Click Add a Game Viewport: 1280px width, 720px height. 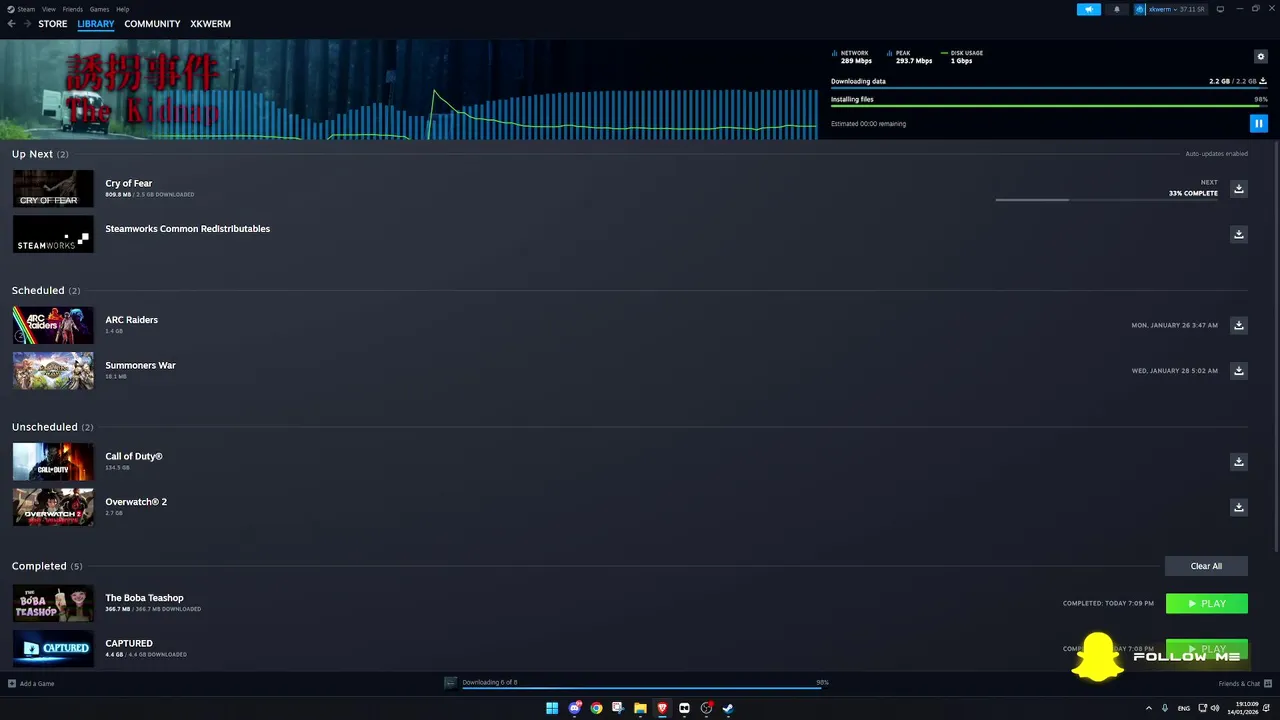pos(31,683)
